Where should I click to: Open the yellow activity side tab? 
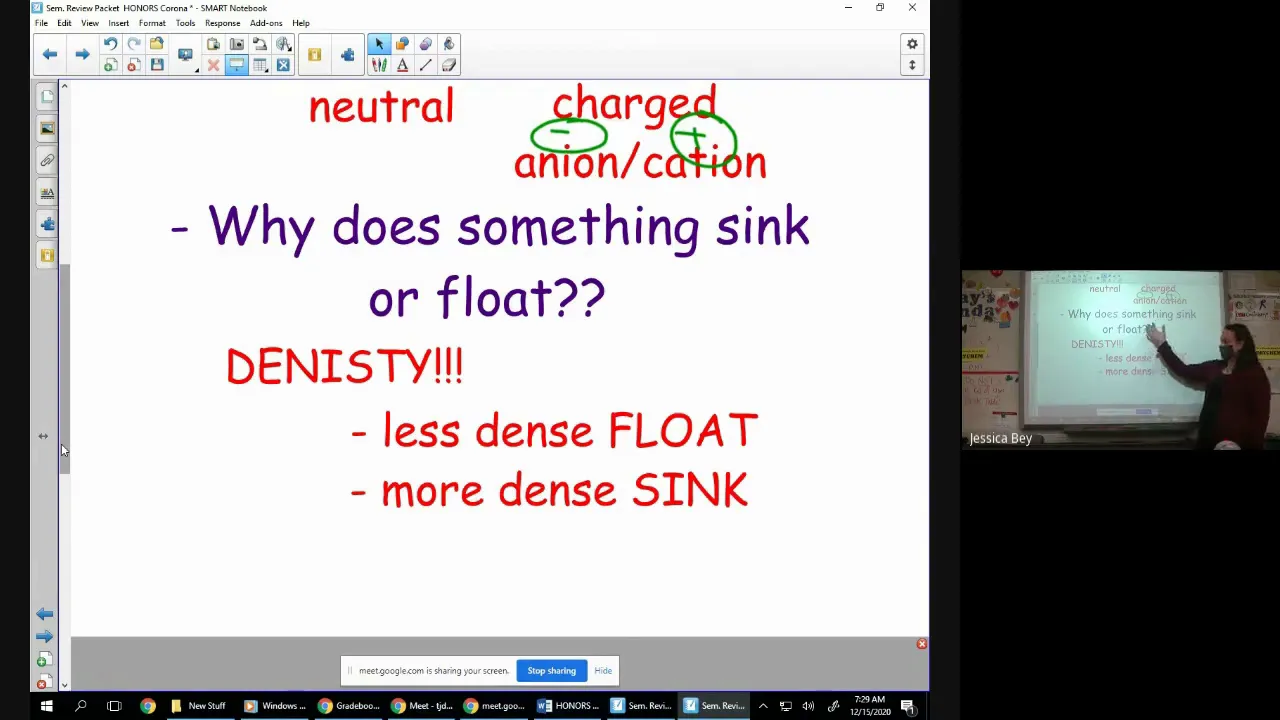[47, 257]
